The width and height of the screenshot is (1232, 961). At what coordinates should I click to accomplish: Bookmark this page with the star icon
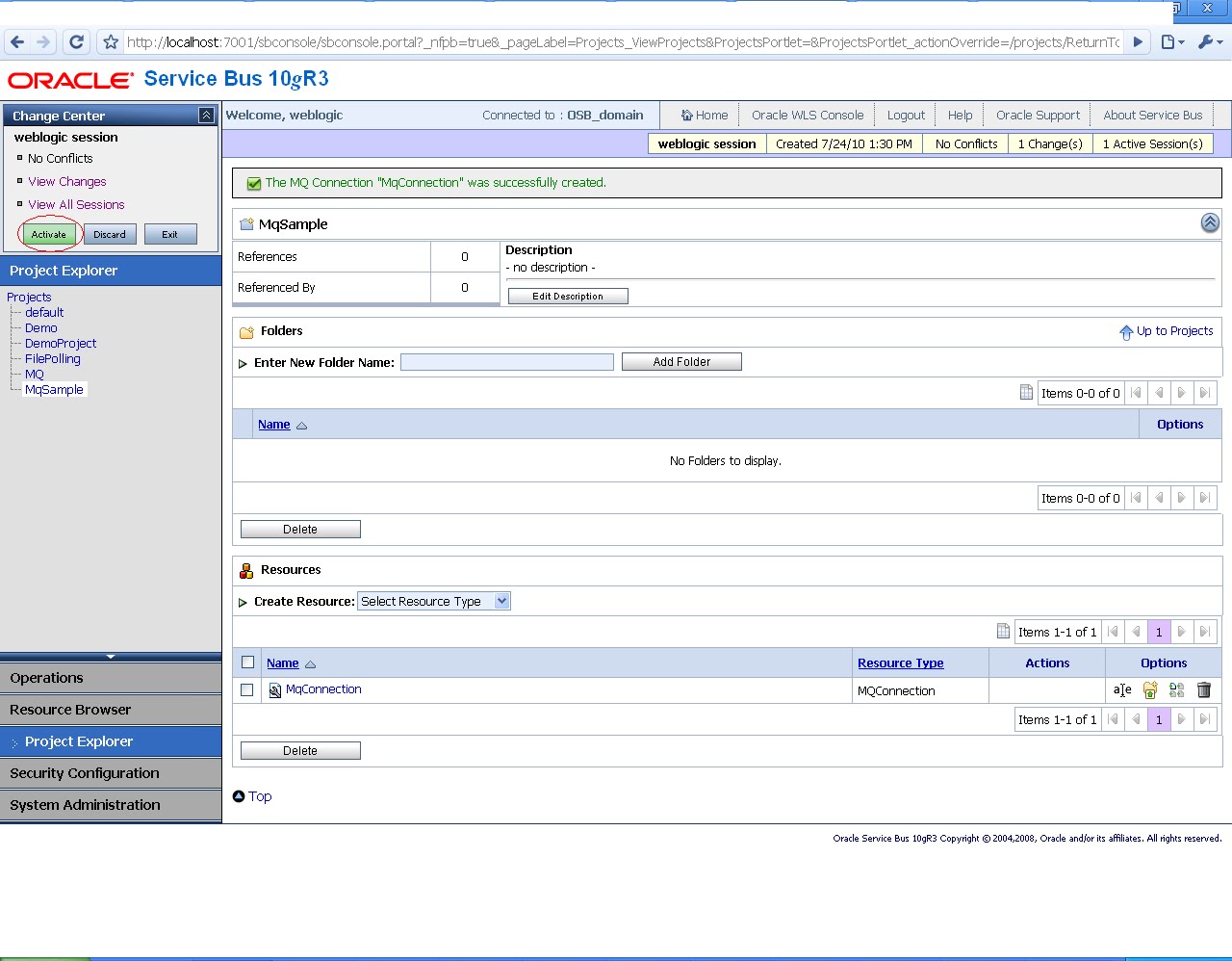point(111,42)
